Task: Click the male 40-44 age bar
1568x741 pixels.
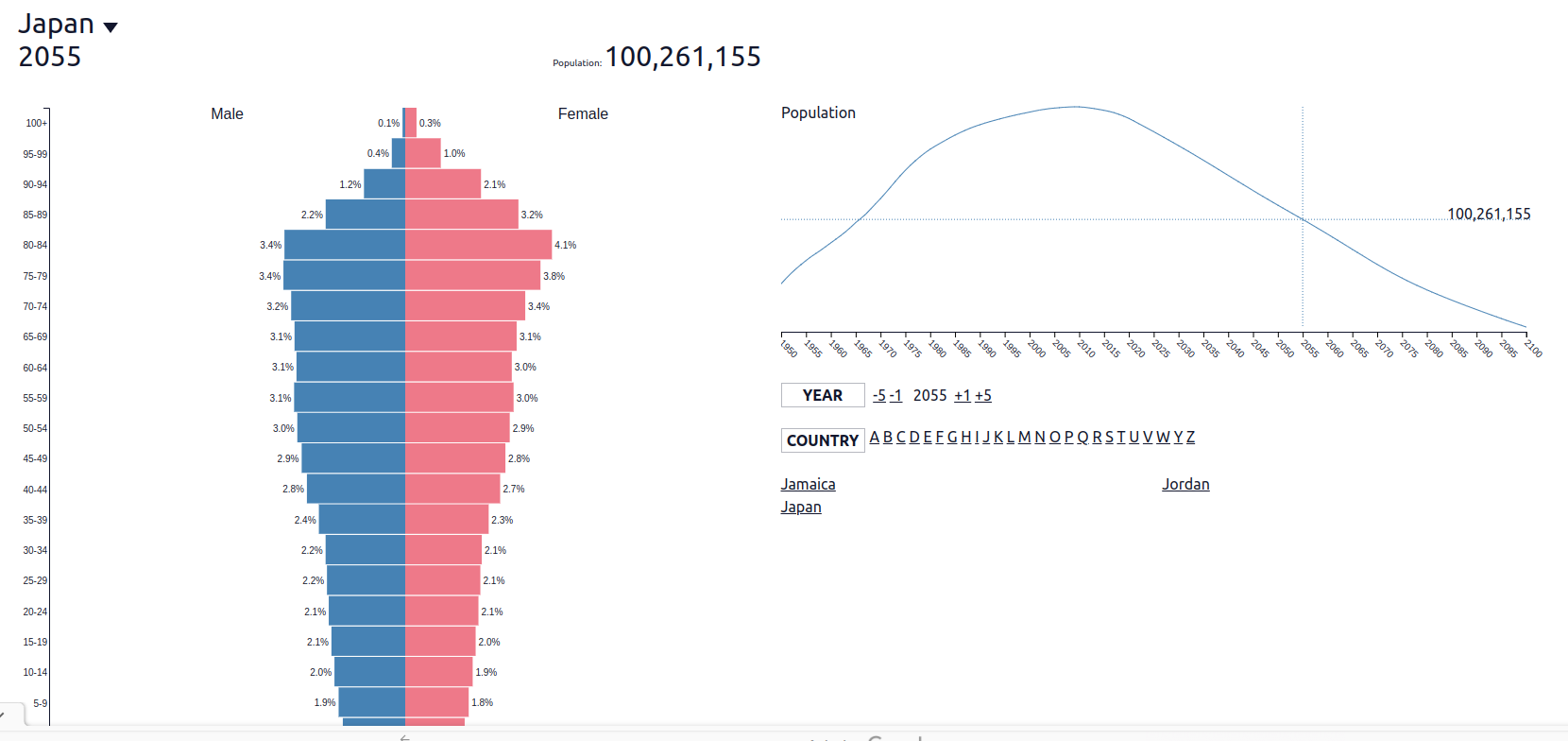Action: (x=356, y=489)
